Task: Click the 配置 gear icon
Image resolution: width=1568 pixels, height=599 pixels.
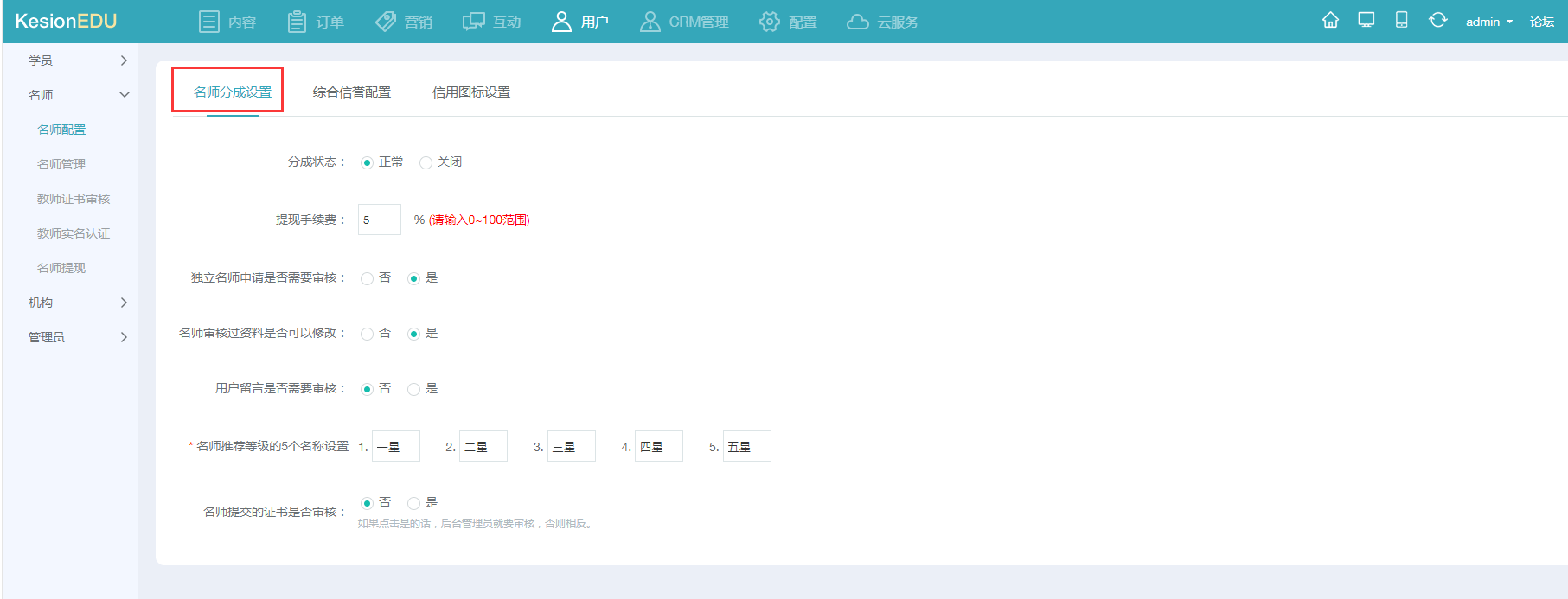Action: pyautogui.click(x=770, y=22)
